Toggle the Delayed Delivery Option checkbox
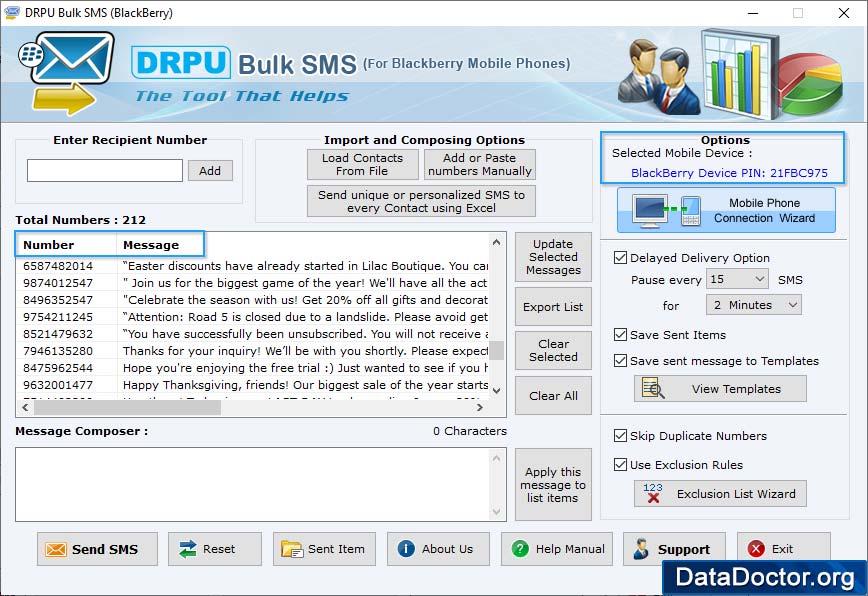The image size is (868, 596). (620, 258)
